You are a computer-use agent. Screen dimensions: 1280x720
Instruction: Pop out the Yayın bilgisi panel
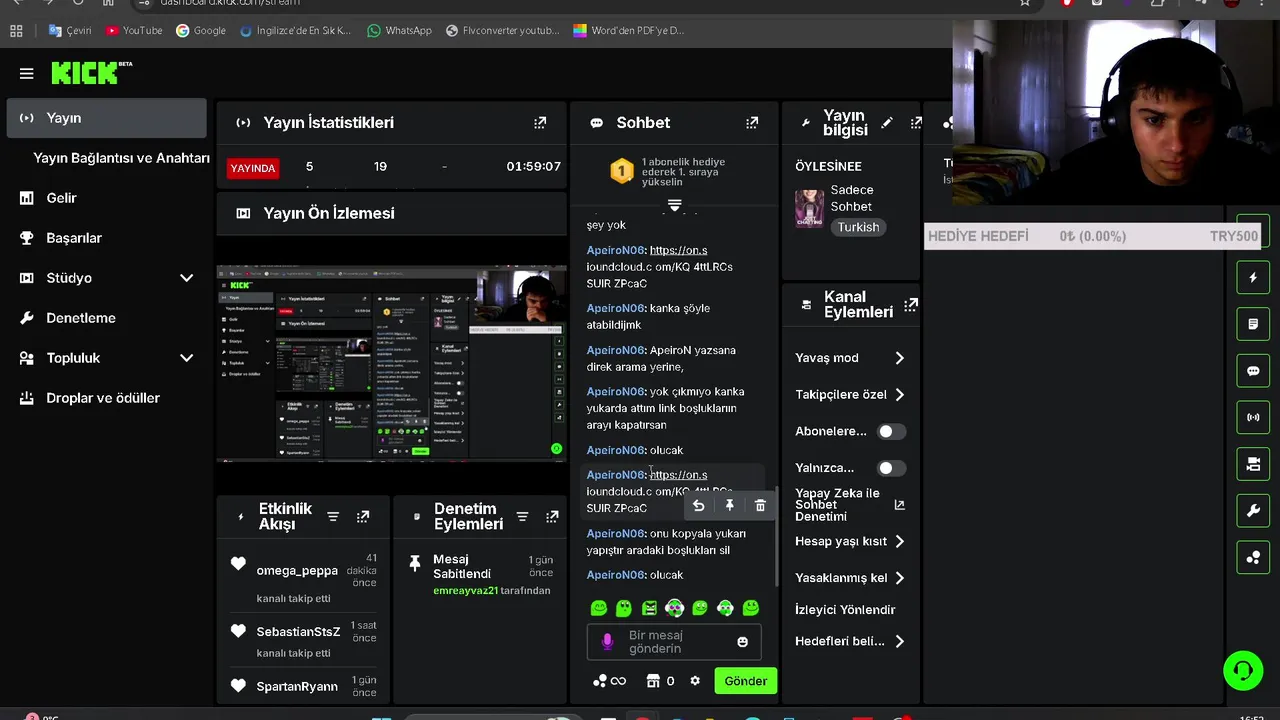(x=915, y=122)
